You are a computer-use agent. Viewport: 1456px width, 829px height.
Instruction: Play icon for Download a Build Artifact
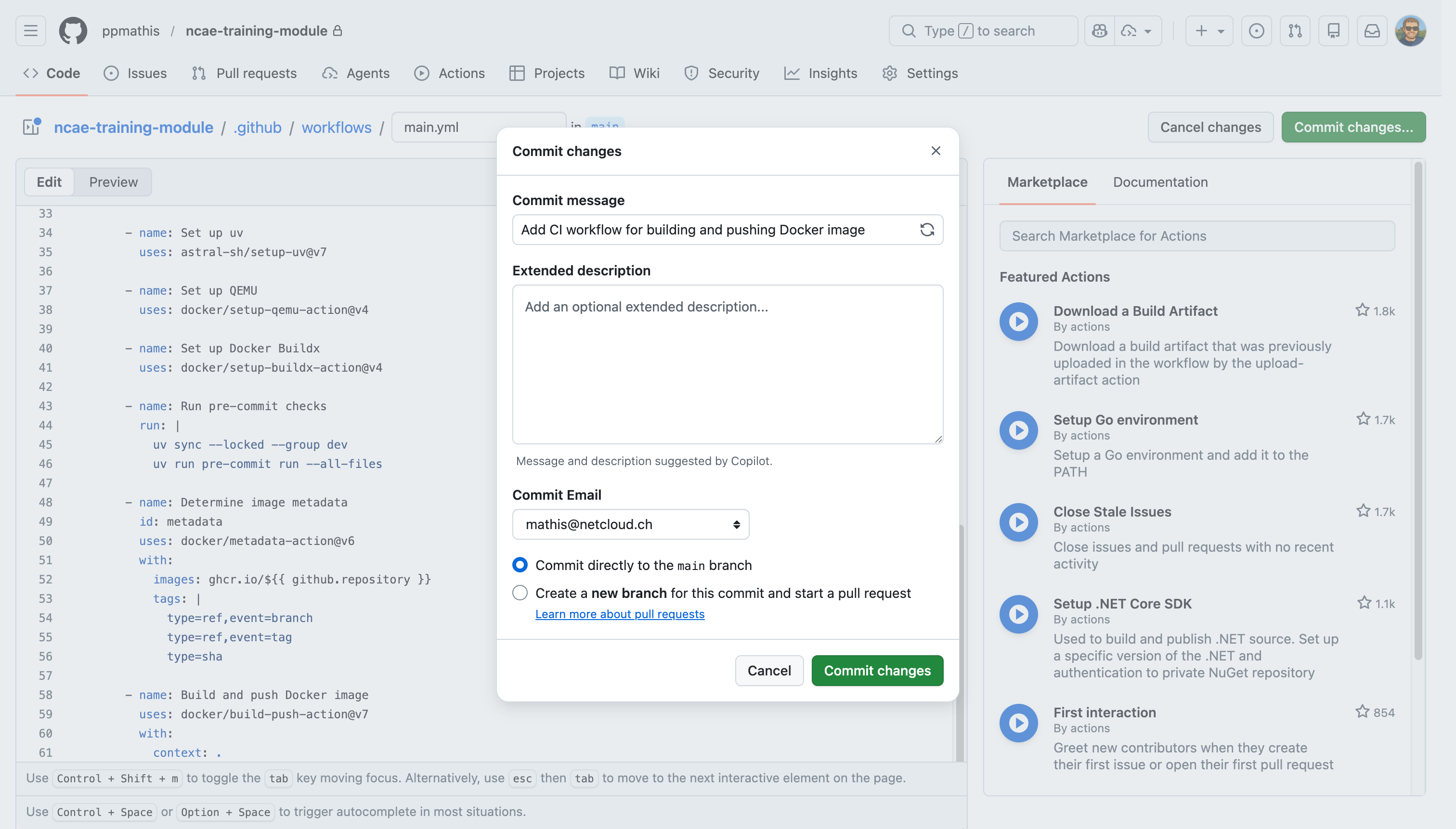click(x=1019, y=321)
